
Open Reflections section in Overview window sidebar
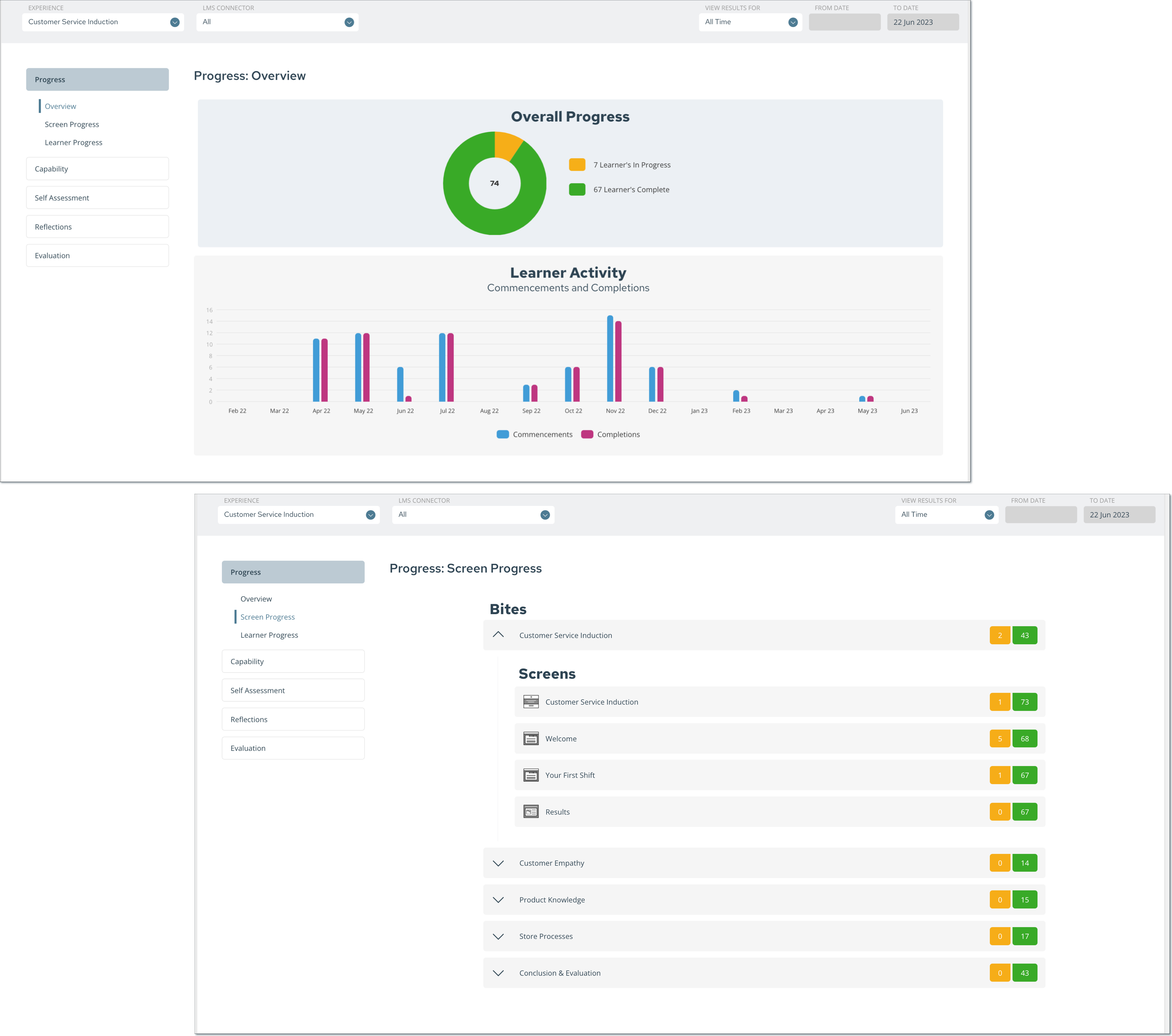tap(98, 227)
